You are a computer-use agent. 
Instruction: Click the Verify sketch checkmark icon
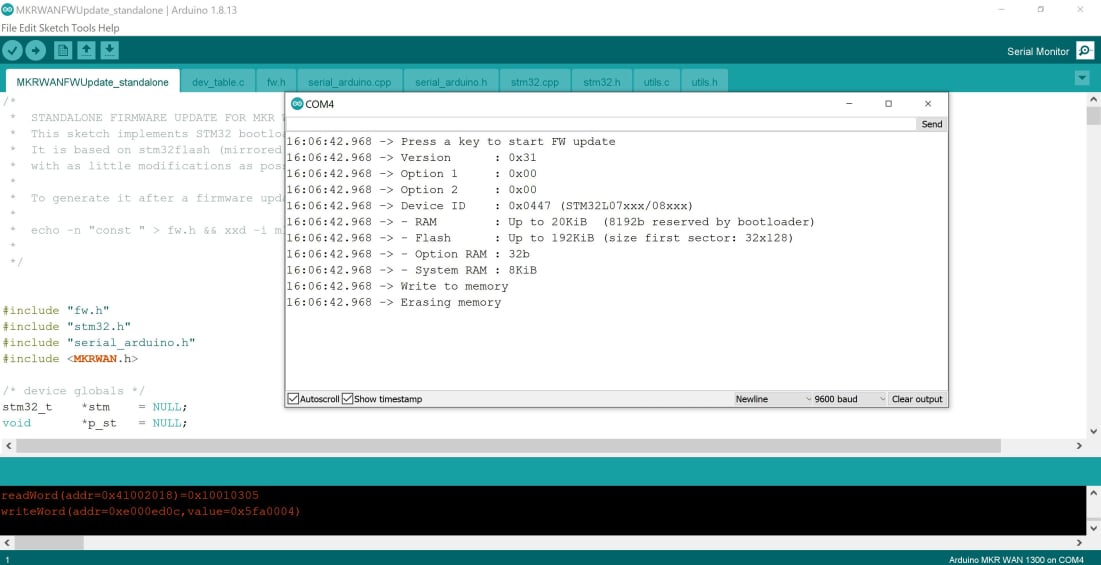[x=13, y=51]
